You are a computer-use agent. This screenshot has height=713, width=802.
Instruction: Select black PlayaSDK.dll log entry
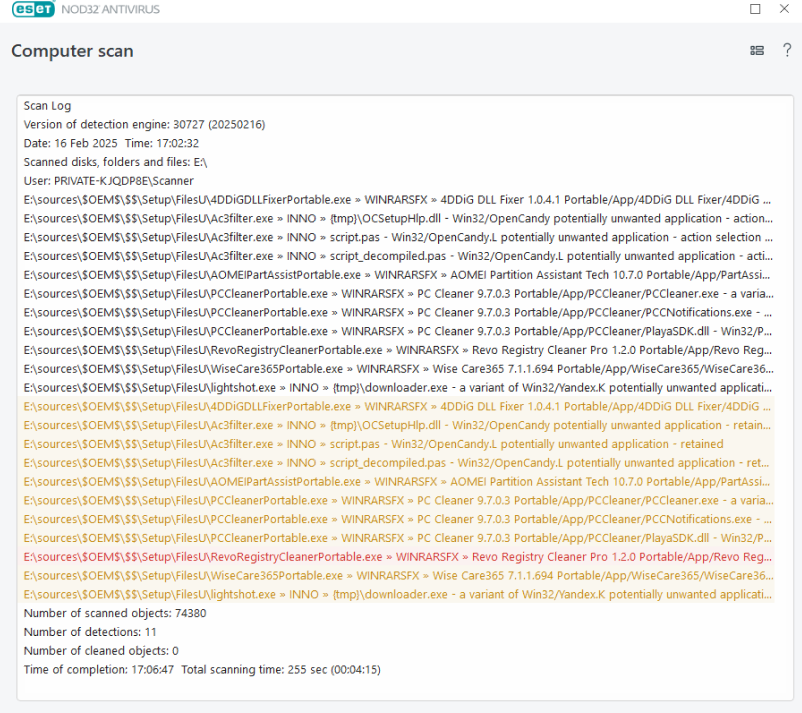(398, 331)
